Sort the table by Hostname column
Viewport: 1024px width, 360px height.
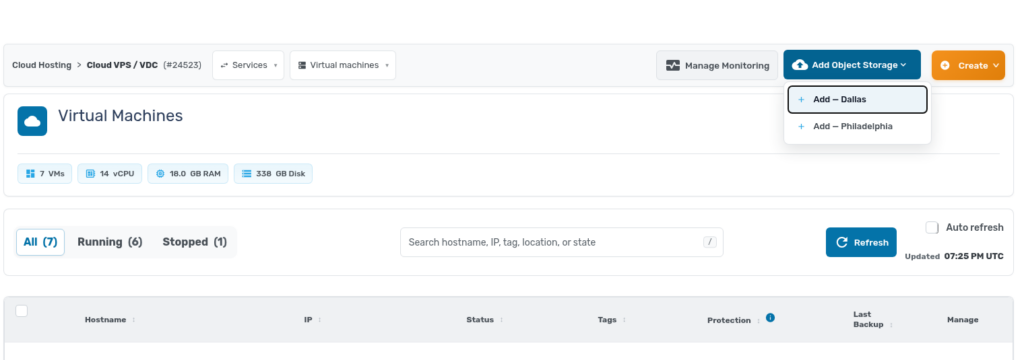[x=110, y=320]
